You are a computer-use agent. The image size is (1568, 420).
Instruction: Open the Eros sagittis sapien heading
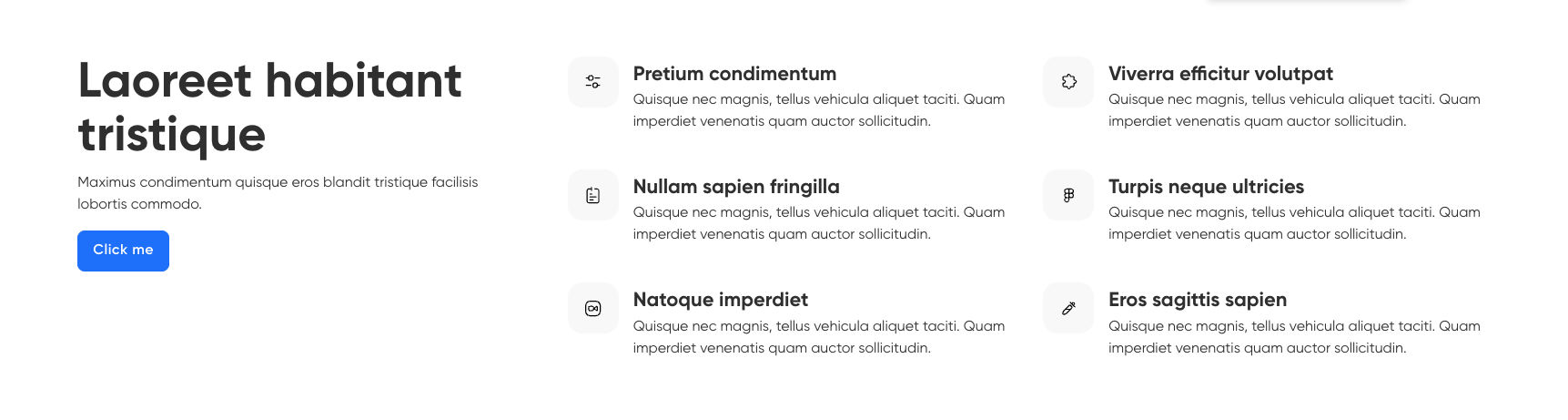(x=1197, y=300)
